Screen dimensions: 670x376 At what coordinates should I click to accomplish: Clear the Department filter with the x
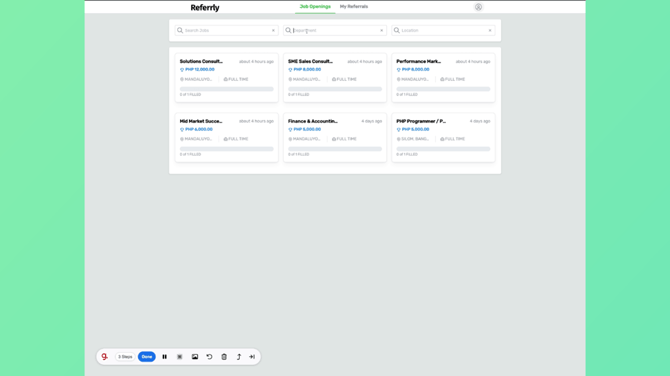pyautogui.click(x=382, y=30)
